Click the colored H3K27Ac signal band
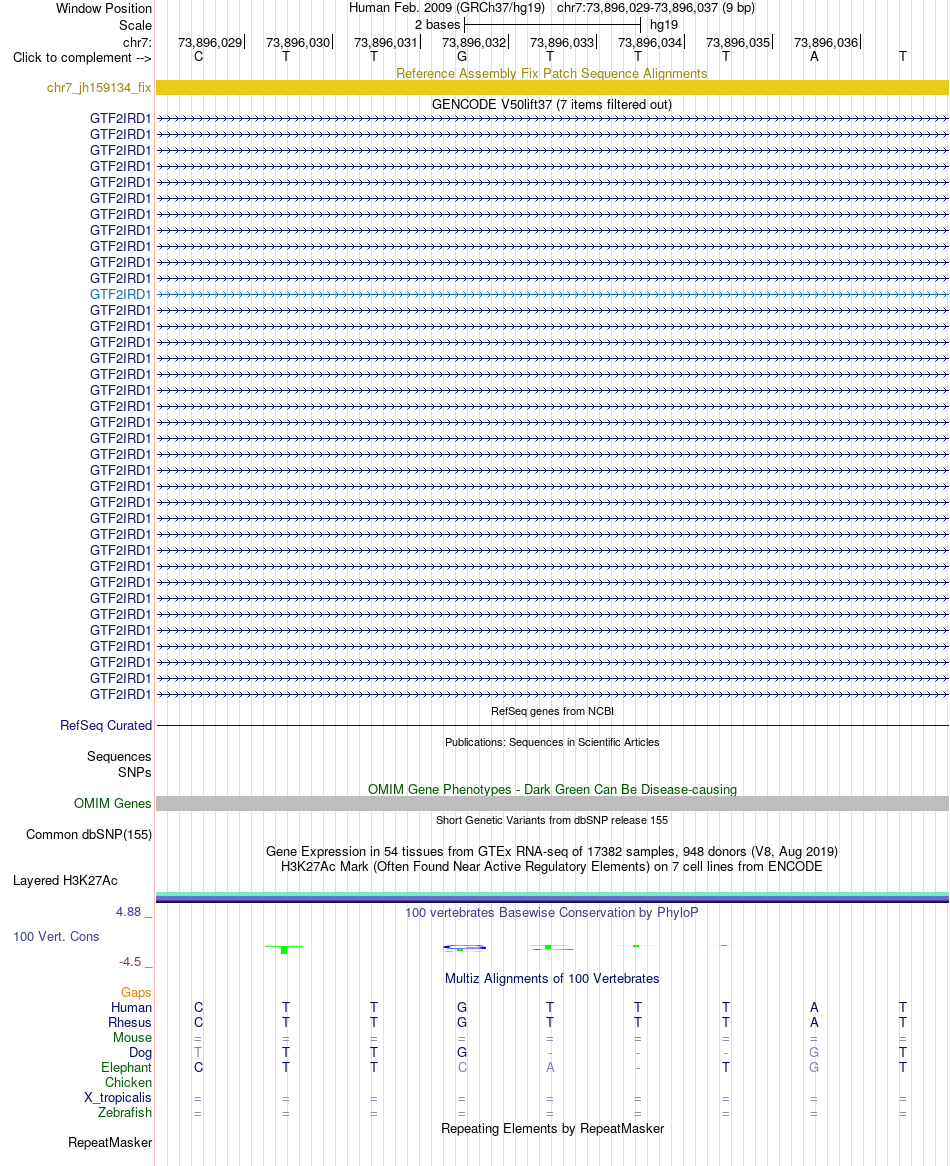The width and height of the screenshot is (950, 1166). [552, 897]
